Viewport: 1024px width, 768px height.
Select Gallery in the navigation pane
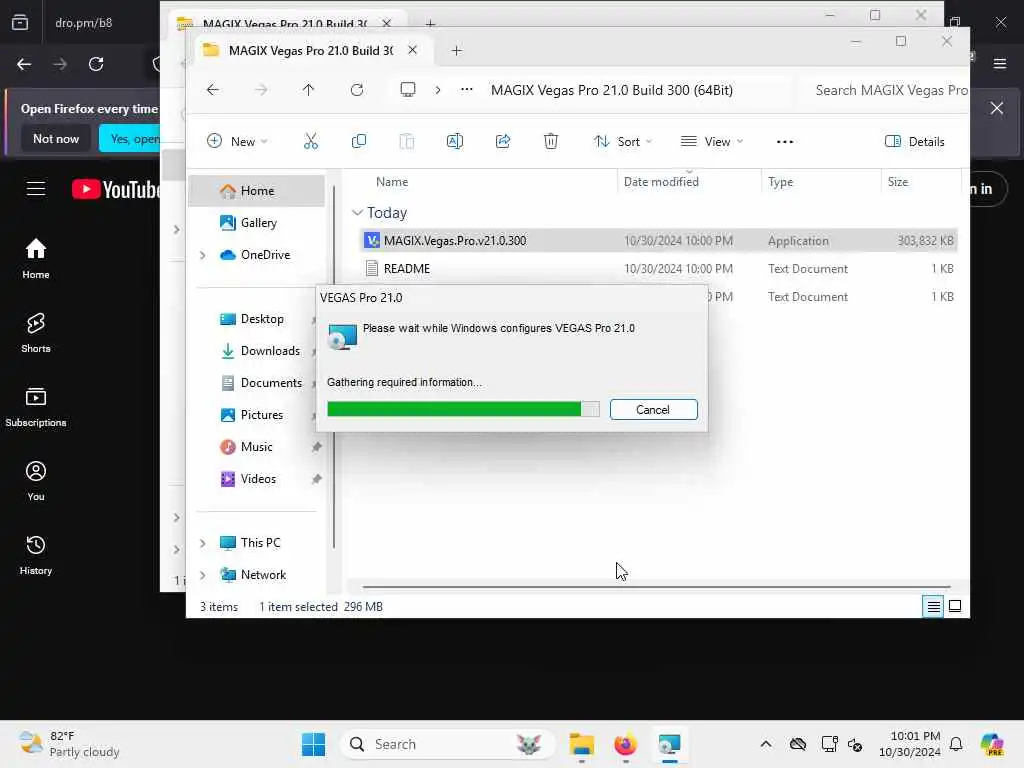(x=257, y=223)
